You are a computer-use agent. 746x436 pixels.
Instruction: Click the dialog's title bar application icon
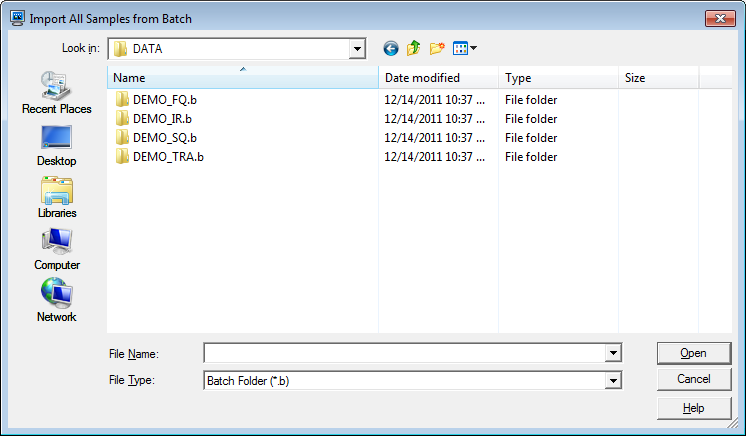(x=18, y=18)
